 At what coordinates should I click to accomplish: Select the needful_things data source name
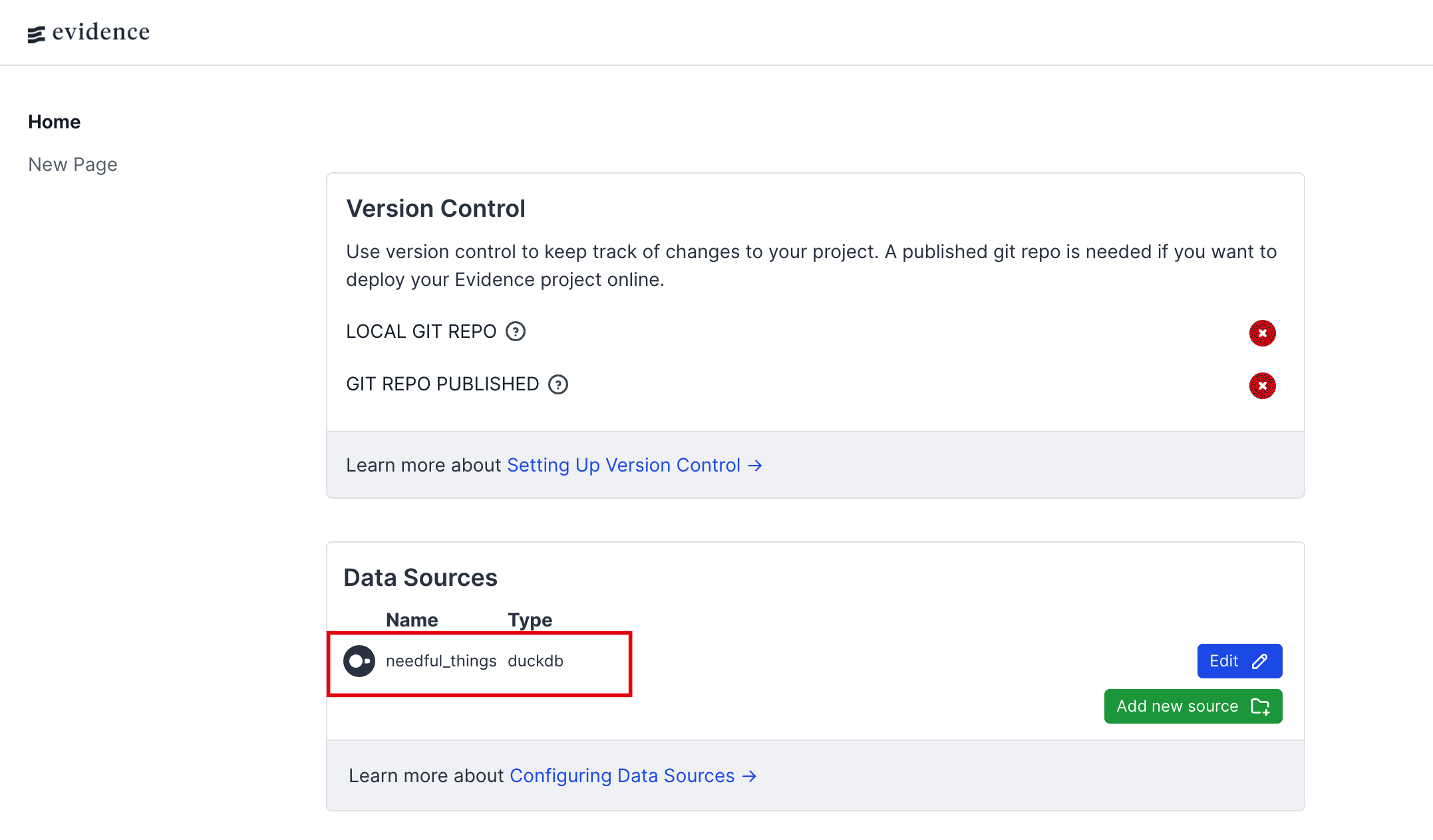click(x=441, y=661)
